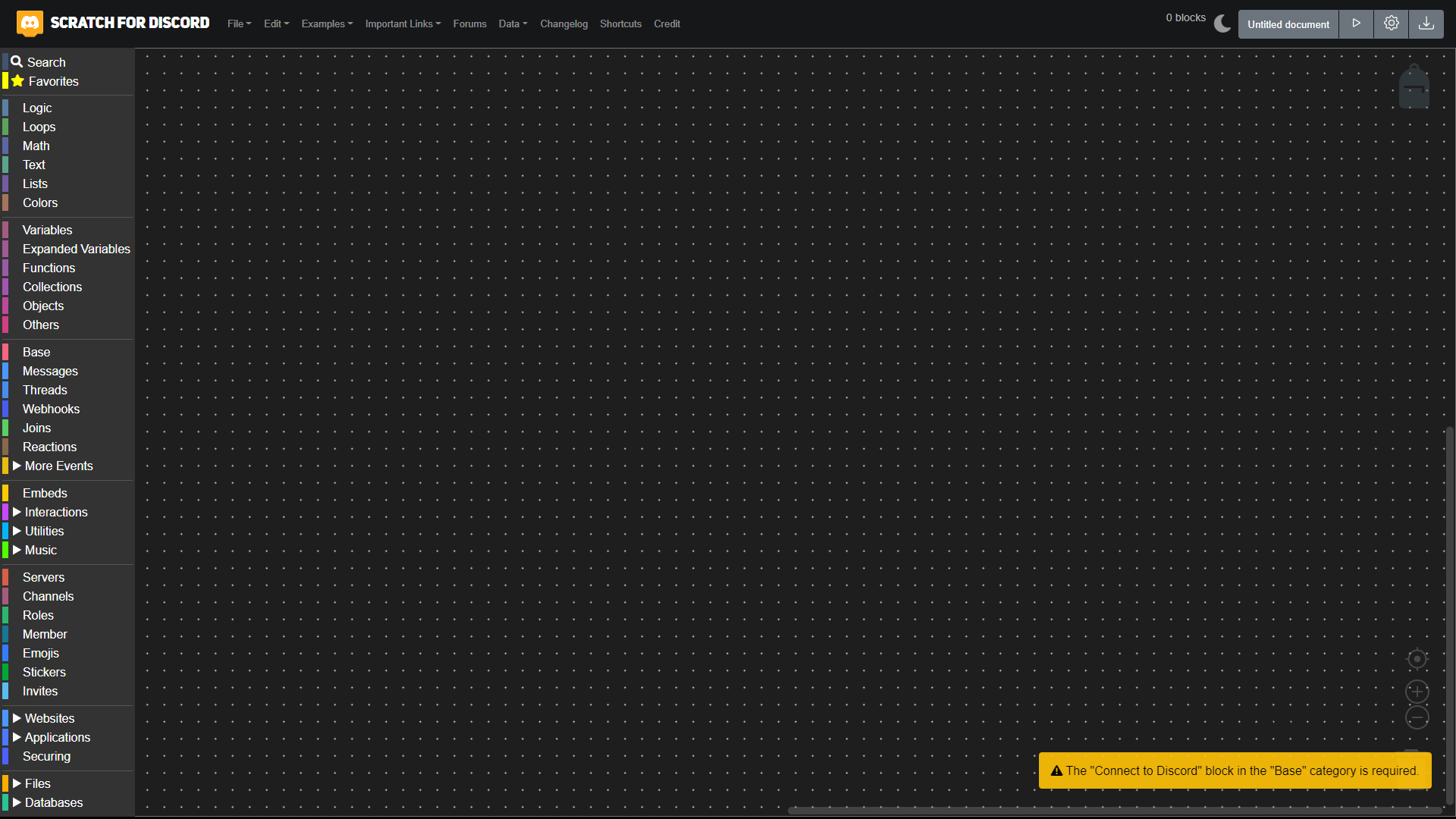The image size is (1456, 819).
Task: Zoom in with the plus icon
Action: (1417, 692)
